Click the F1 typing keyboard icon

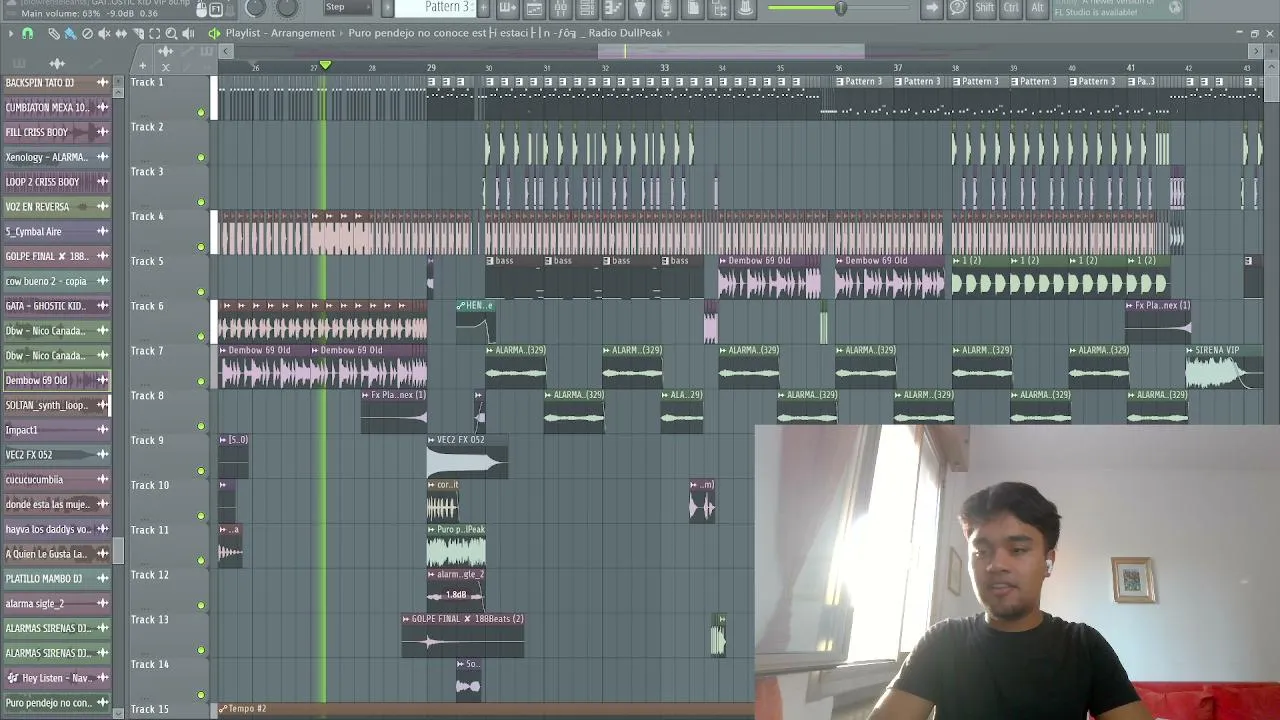(216, 9)
